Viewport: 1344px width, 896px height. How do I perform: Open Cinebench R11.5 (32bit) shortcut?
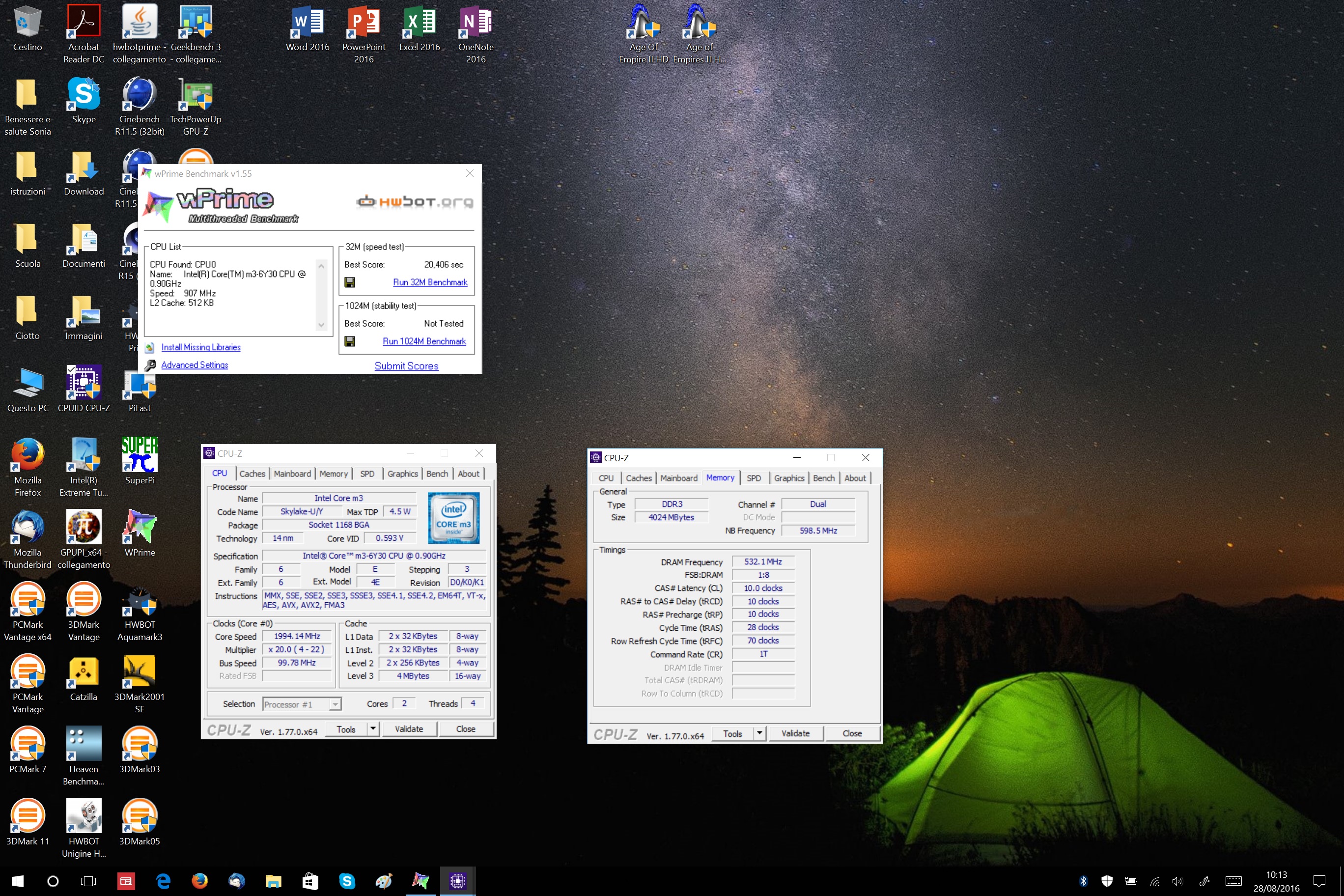click(140, 106)
